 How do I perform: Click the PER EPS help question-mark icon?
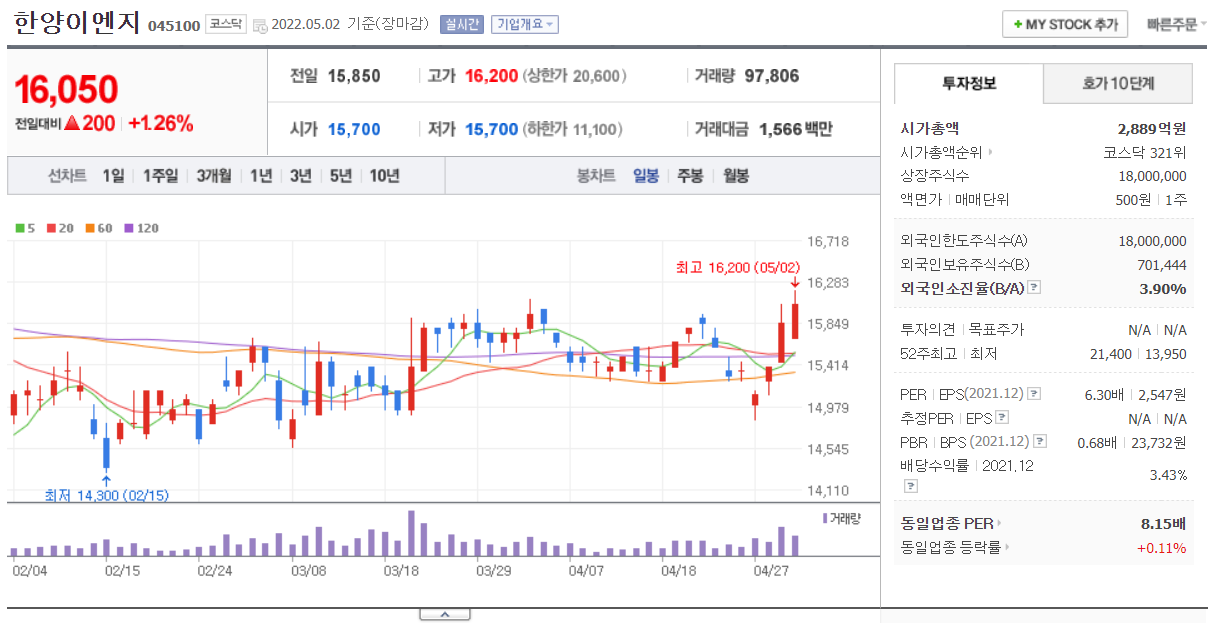pyautogui.click(x=1034, y=394)
